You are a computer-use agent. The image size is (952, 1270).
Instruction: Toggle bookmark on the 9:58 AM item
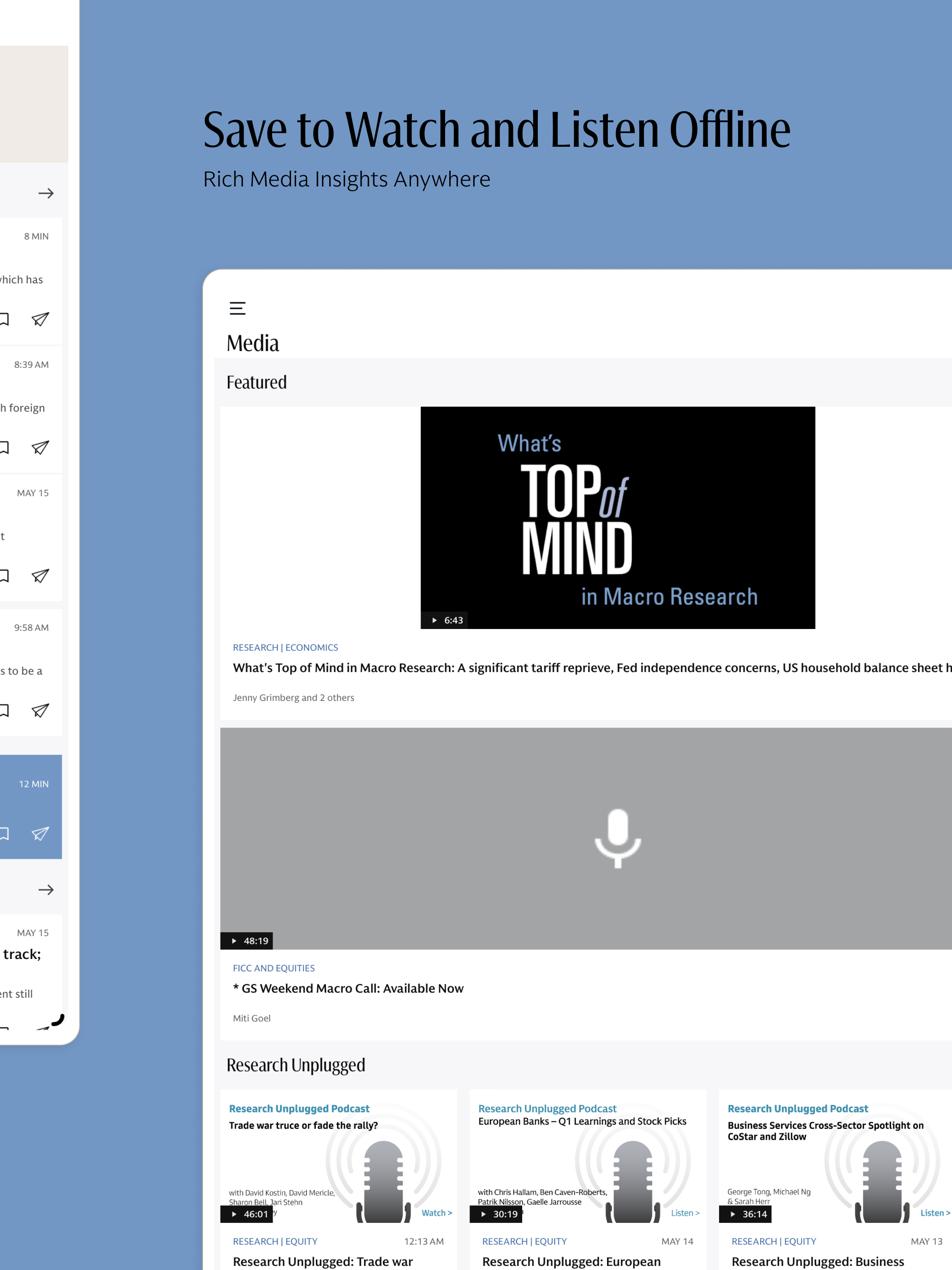click(x=3, y=711)
